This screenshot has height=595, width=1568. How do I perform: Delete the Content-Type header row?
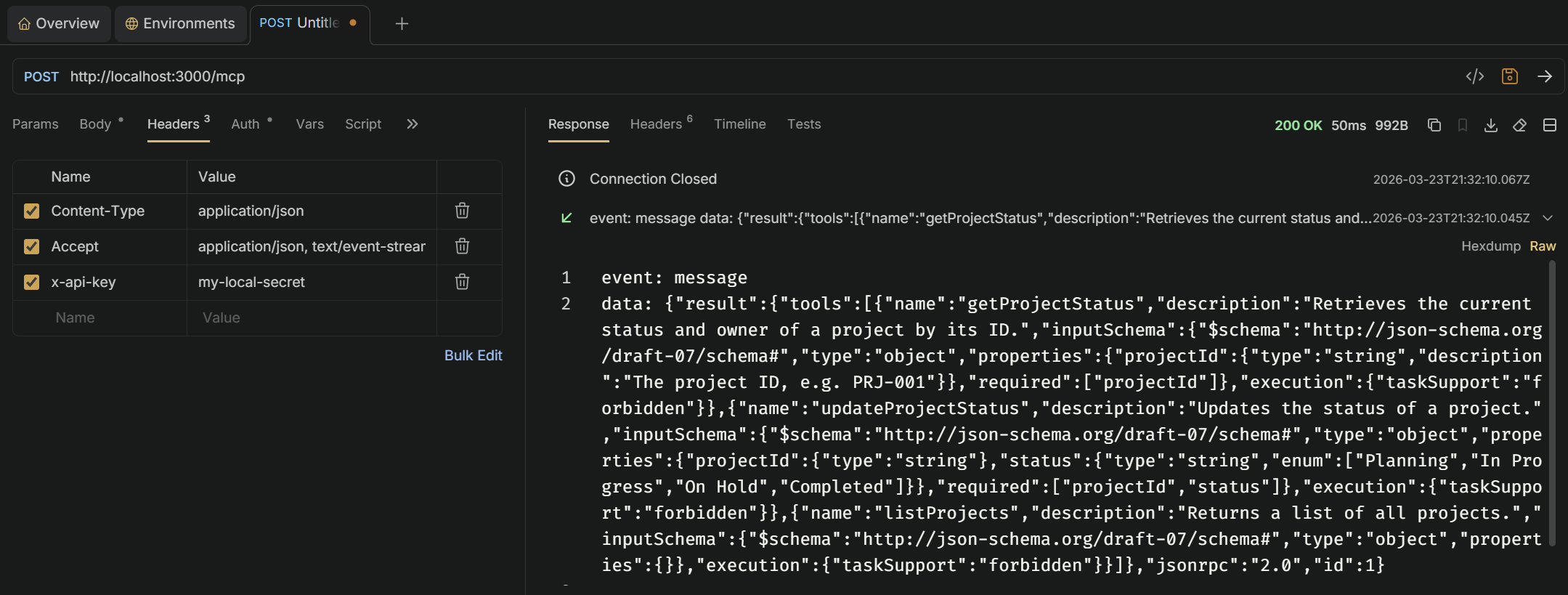coord(462,211)
